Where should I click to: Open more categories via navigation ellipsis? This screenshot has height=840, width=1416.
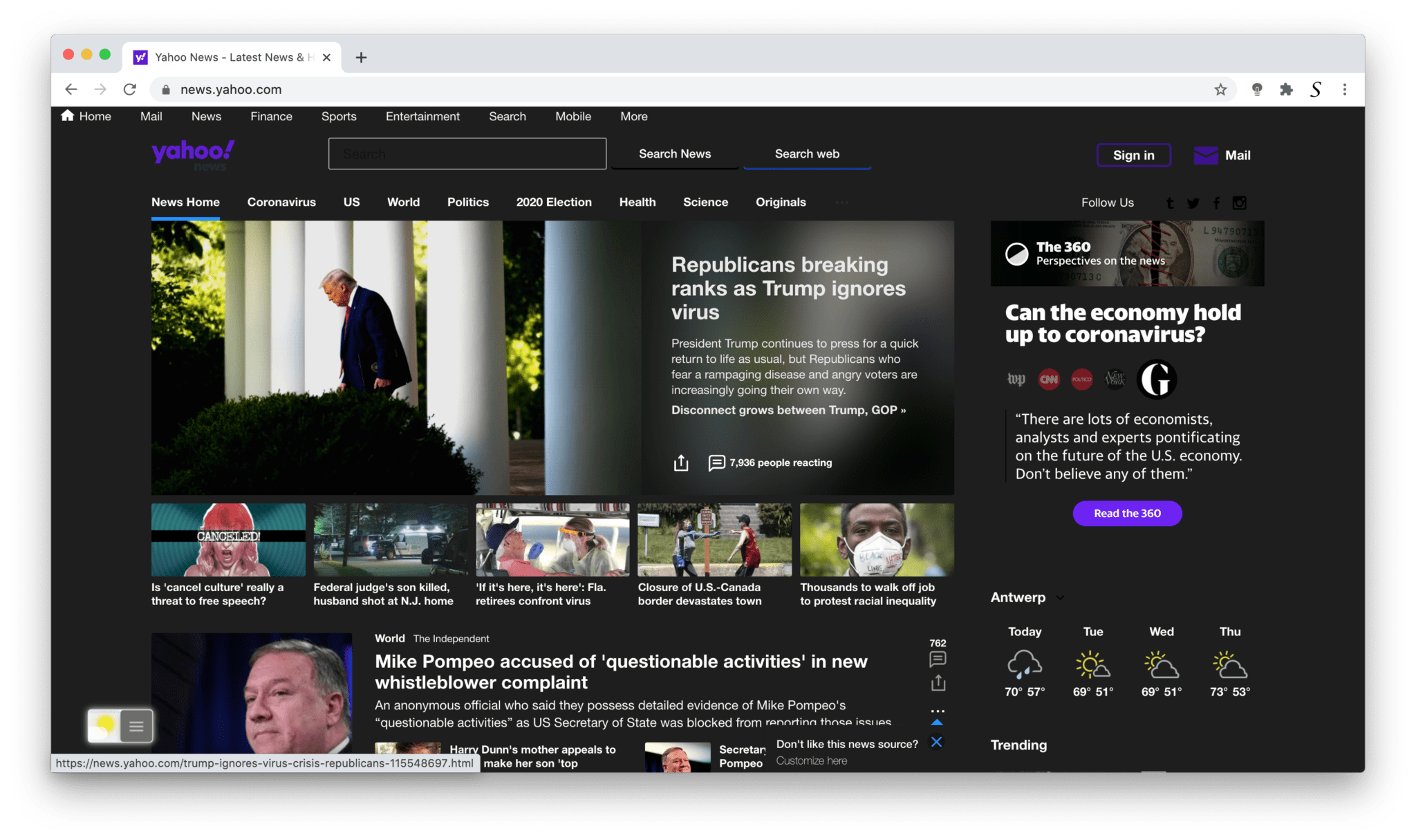click(x=842, y=202)
